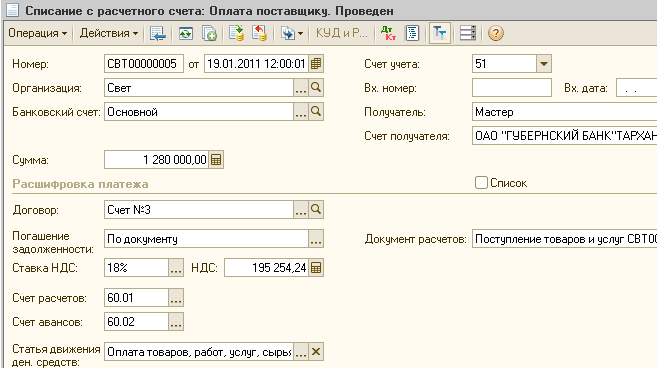The height and width of the screenshot is (368, 657).
Task: Enable the Список checkbox
Action: pos(481,183)
